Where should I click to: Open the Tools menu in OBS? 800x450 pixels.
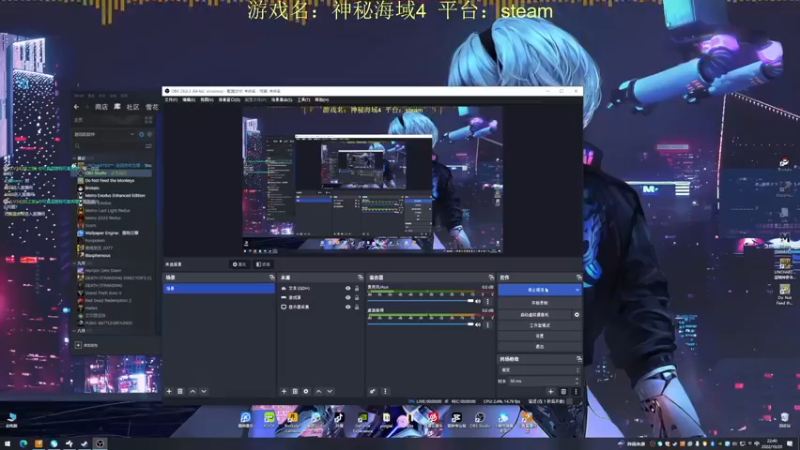point(304,100)
